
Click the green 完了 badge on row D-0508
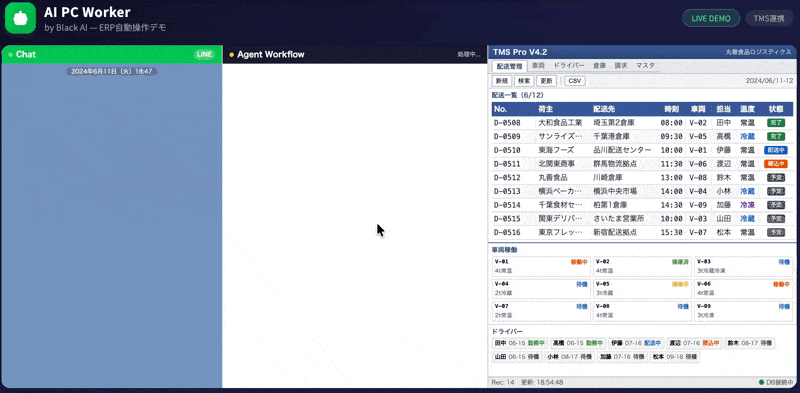coord(776,123)
